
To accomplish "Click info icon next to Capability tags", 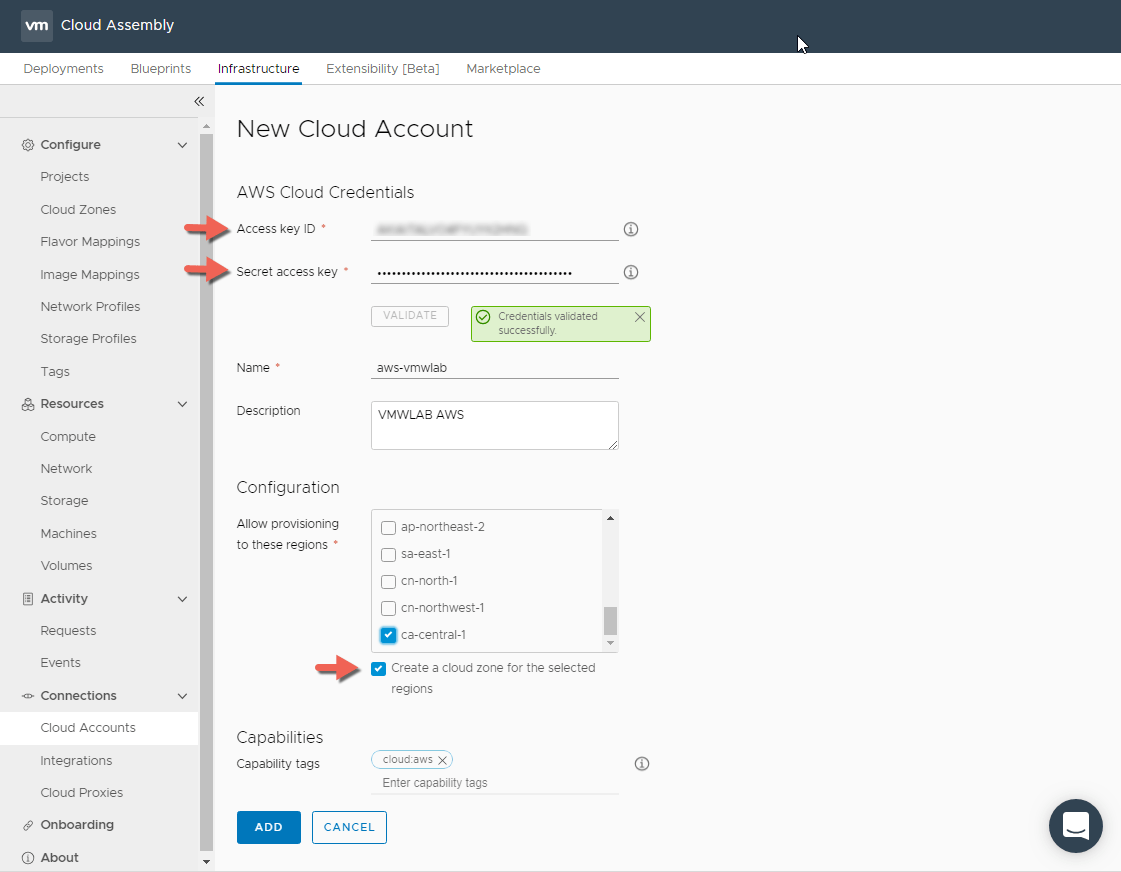I will (x=642, y=764).
